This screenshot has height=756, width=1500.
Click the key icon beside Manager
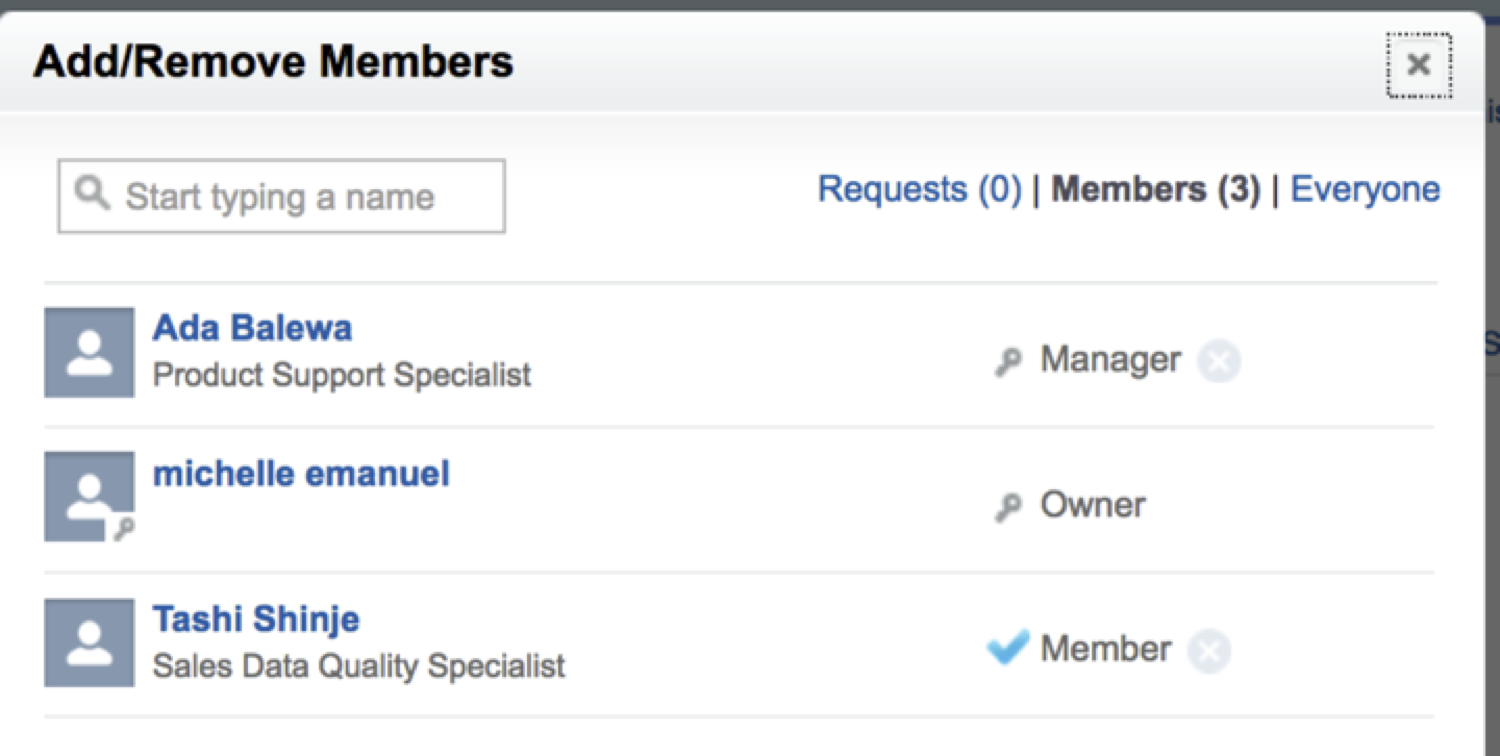(x=1008, y=362)
